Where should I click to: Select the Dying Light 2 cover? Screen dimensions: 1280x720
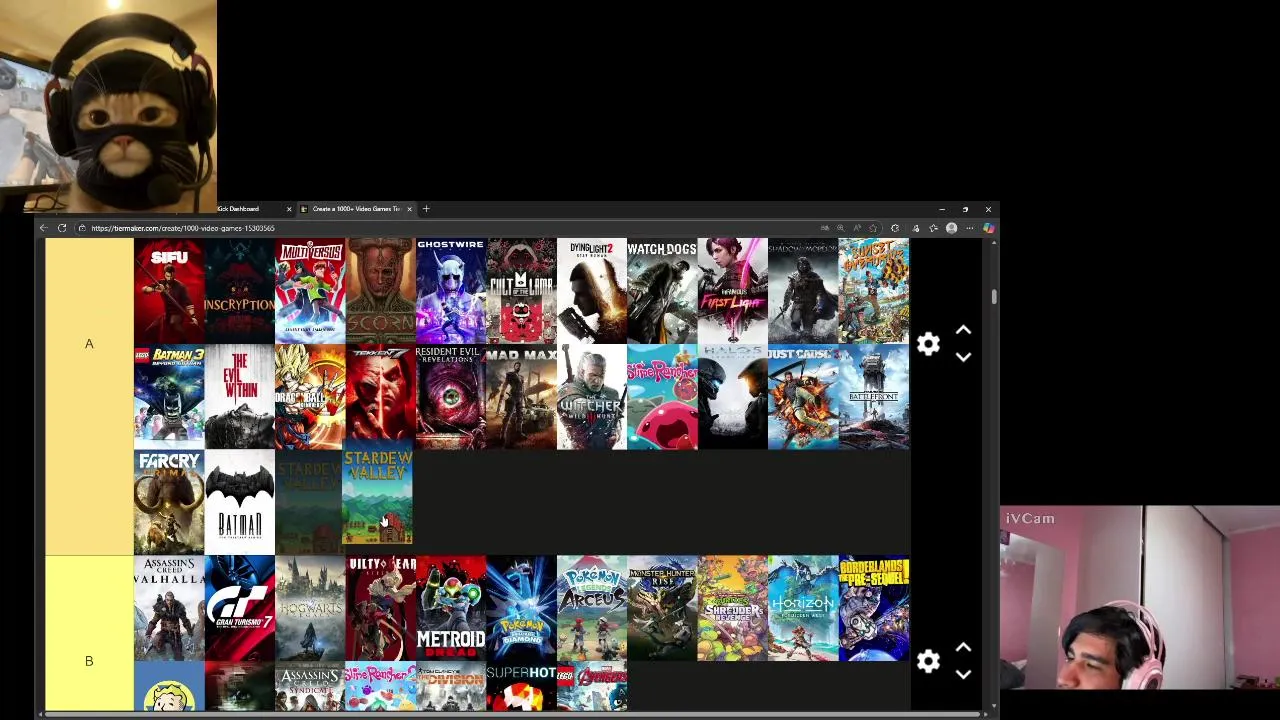click(x=592, y=291)
